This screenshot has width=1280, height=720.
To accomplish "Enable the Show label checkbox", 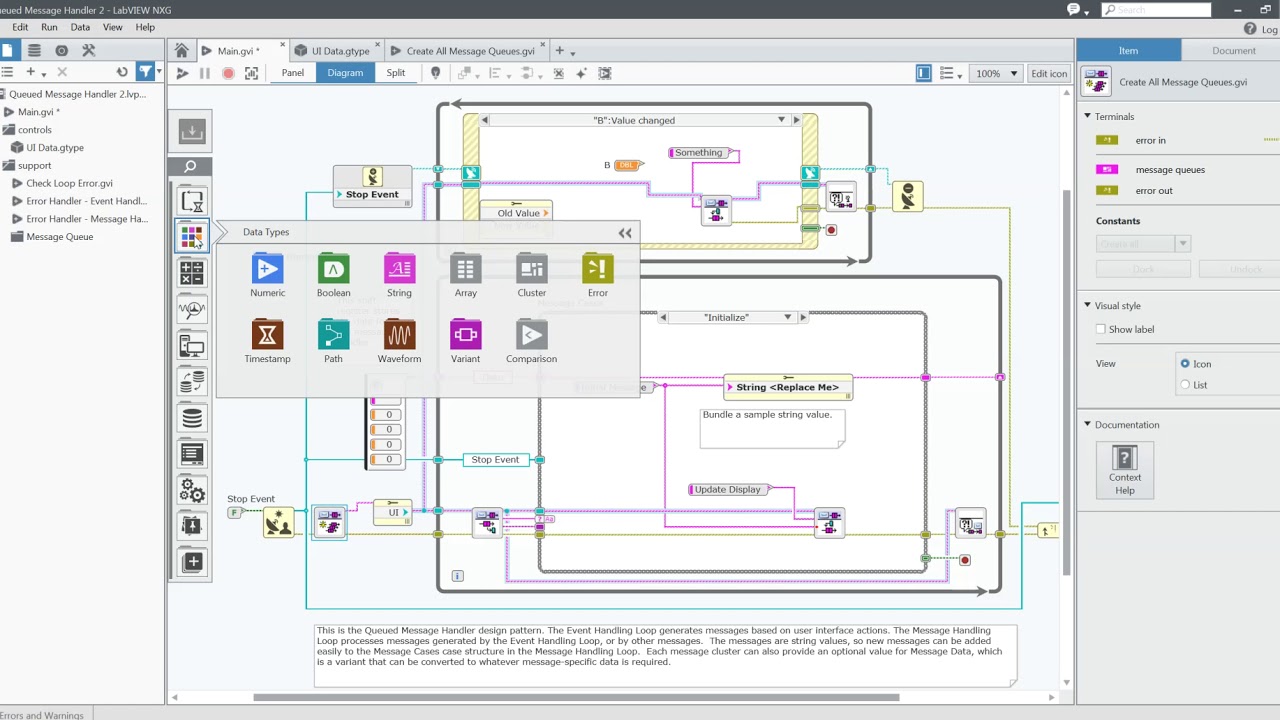I will (x=1101, y=329).
